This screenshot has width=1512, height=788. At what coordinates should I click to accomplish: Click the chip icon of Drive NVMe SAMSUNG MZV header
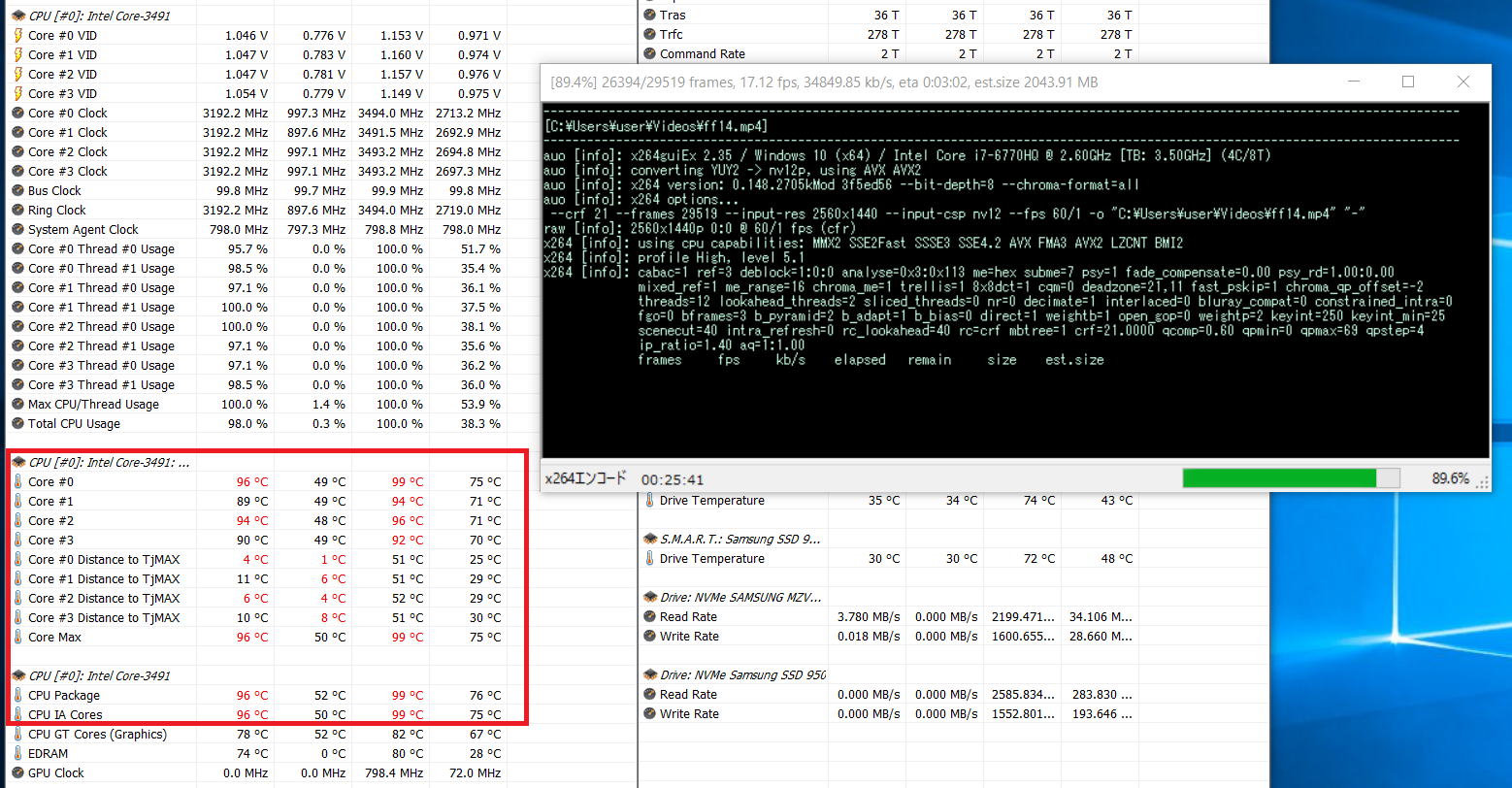pos(649,597)
